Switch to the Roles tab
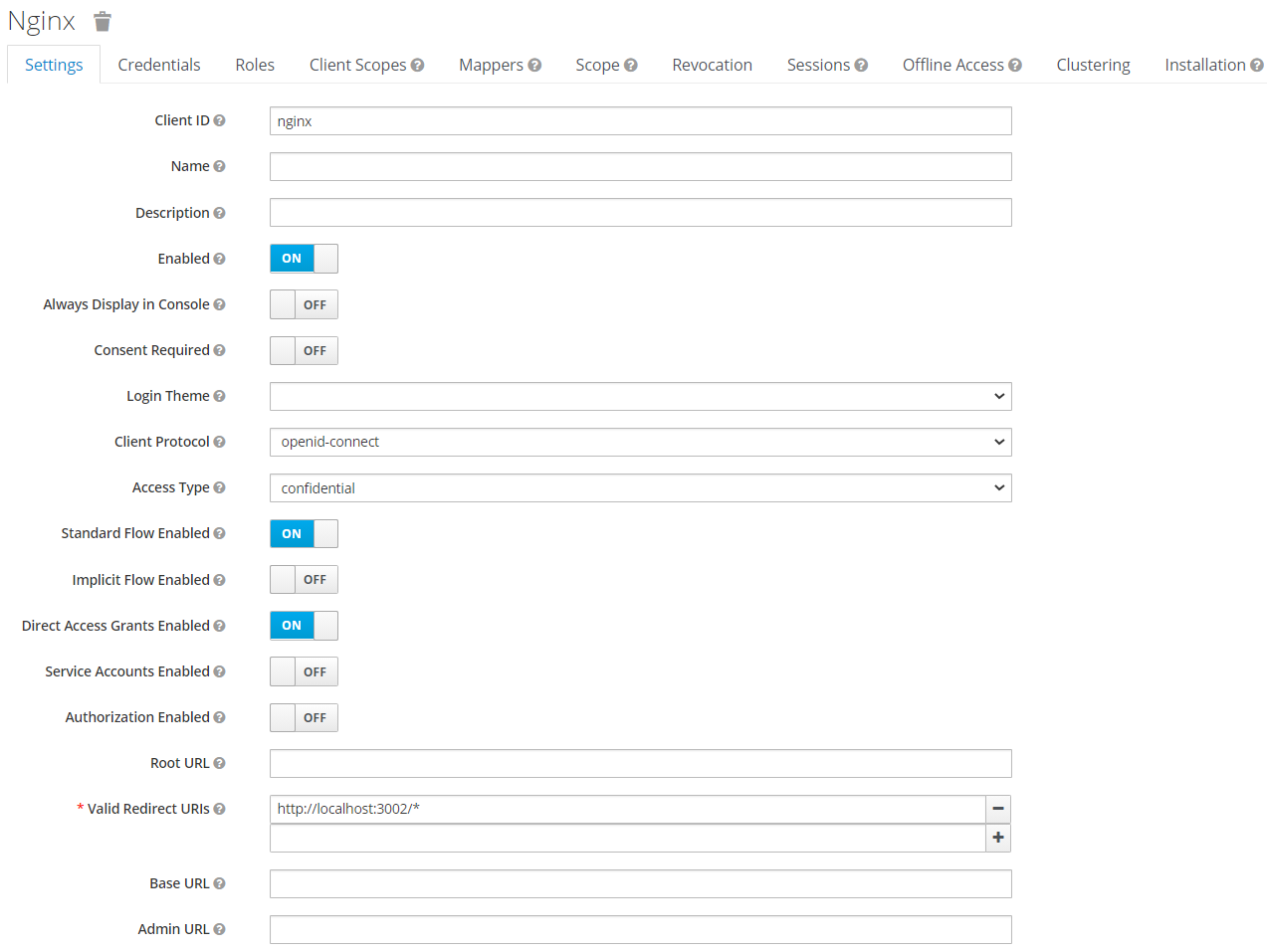 (255, 65)
